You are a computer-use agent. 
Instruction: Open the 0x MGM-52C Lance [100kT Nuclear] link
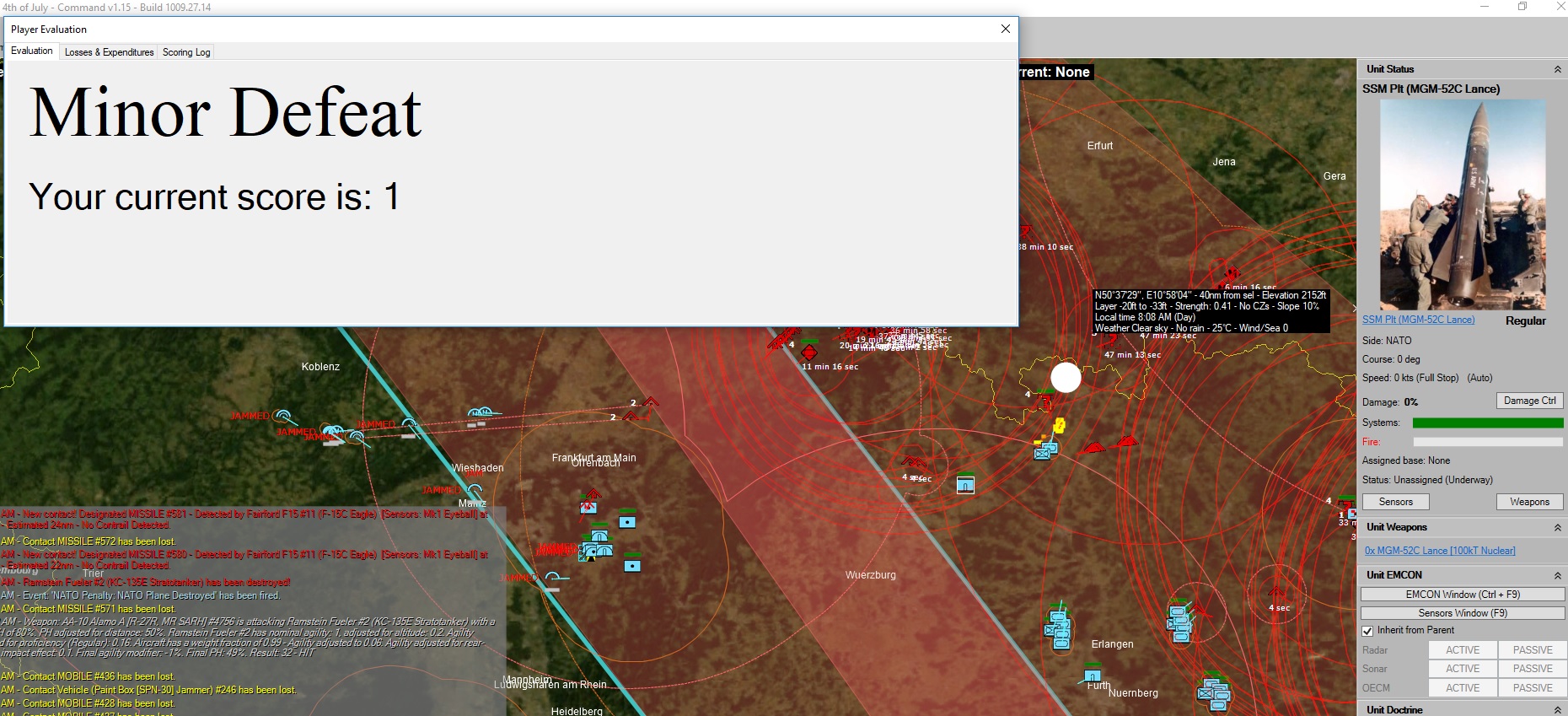pos(1440,551)
